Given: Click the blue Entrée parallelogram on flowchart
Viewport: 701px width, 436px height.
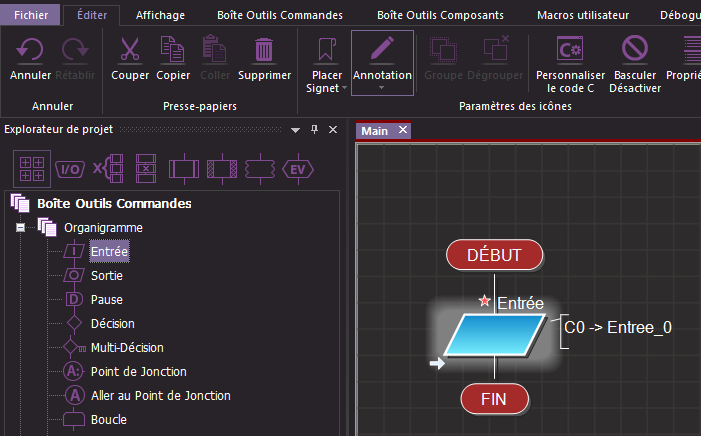Looking at the screenshot, I should coord(494,335).
